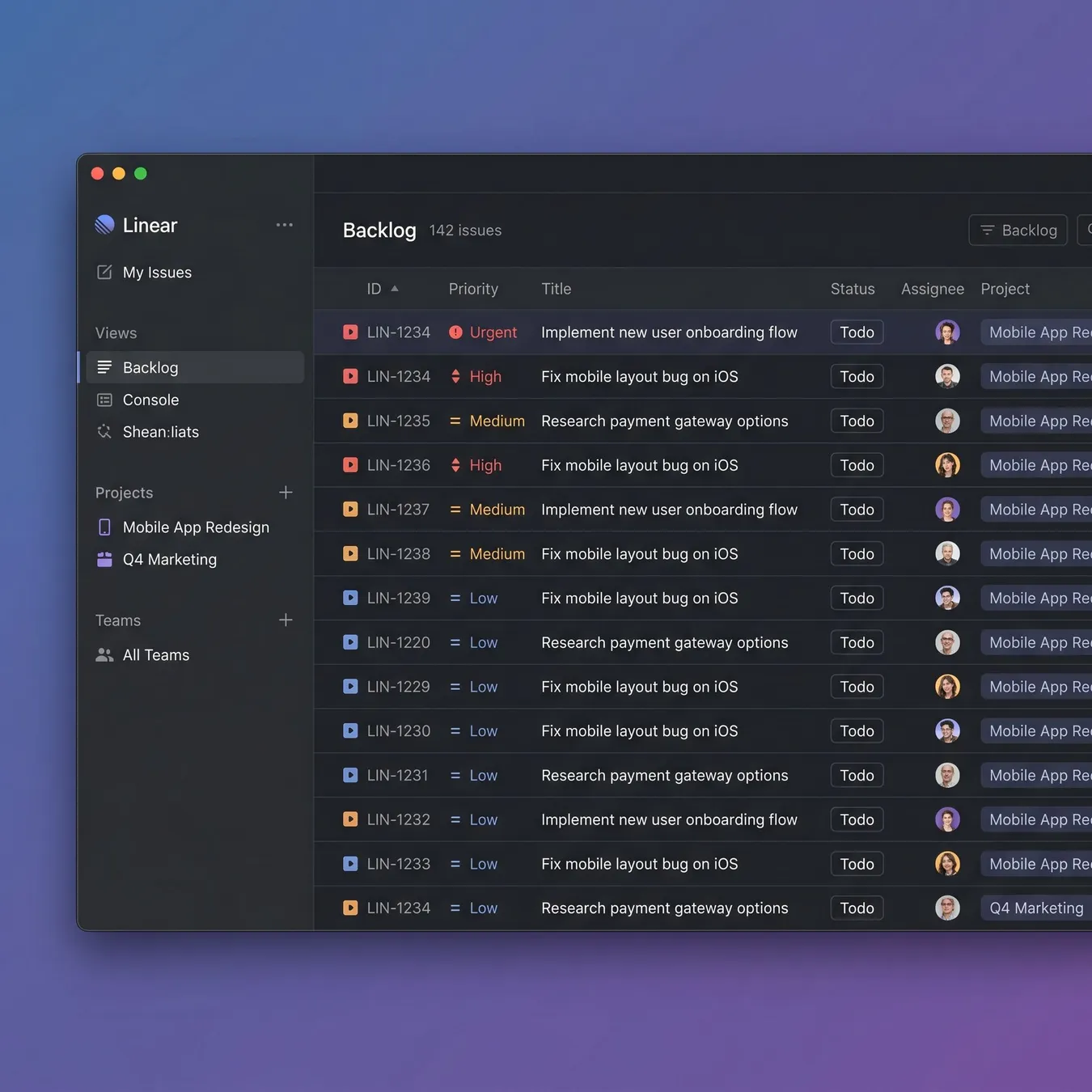Click Medium priority icon for LIN-1235

tap(455, 421)
